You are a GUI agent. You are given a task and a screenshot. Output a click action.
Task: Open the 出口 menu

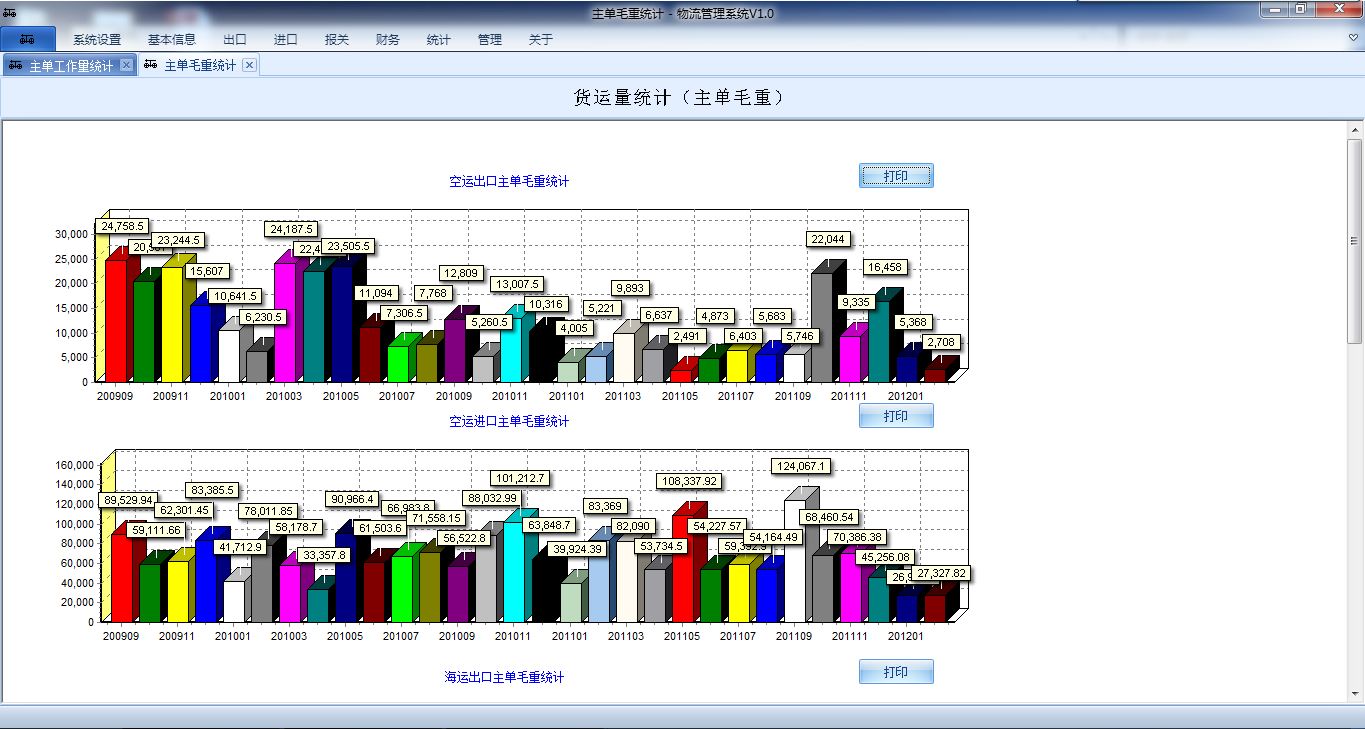[x=235, y=40]
